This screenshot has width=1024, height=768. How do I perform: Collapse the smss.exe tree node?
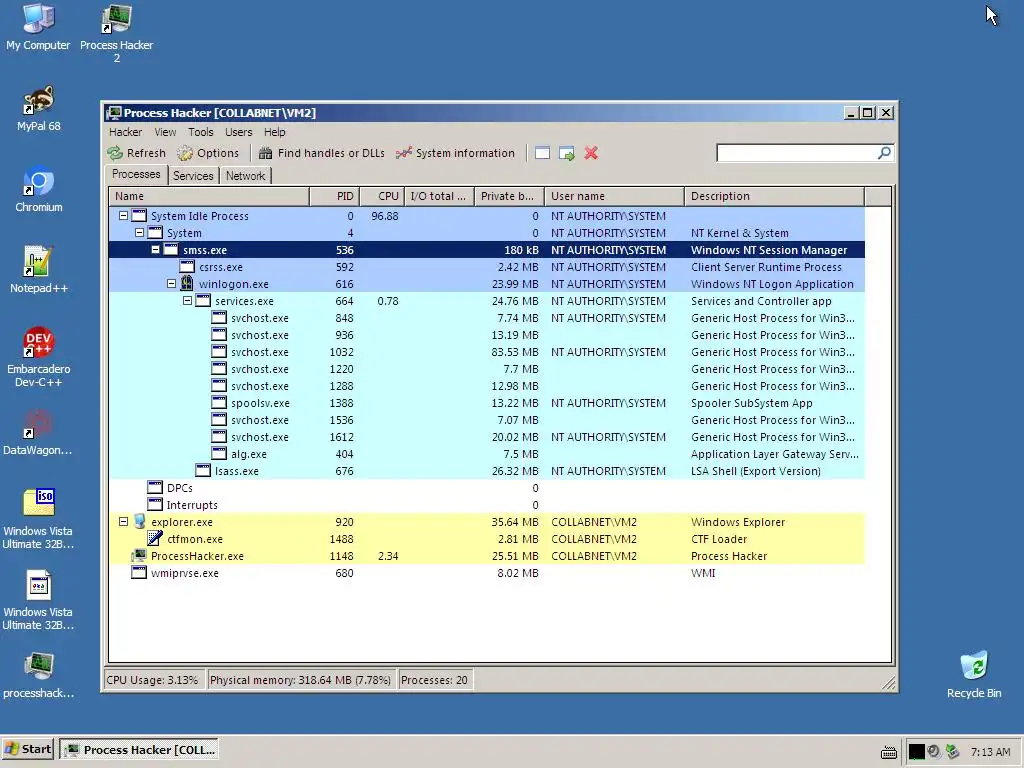155,249
